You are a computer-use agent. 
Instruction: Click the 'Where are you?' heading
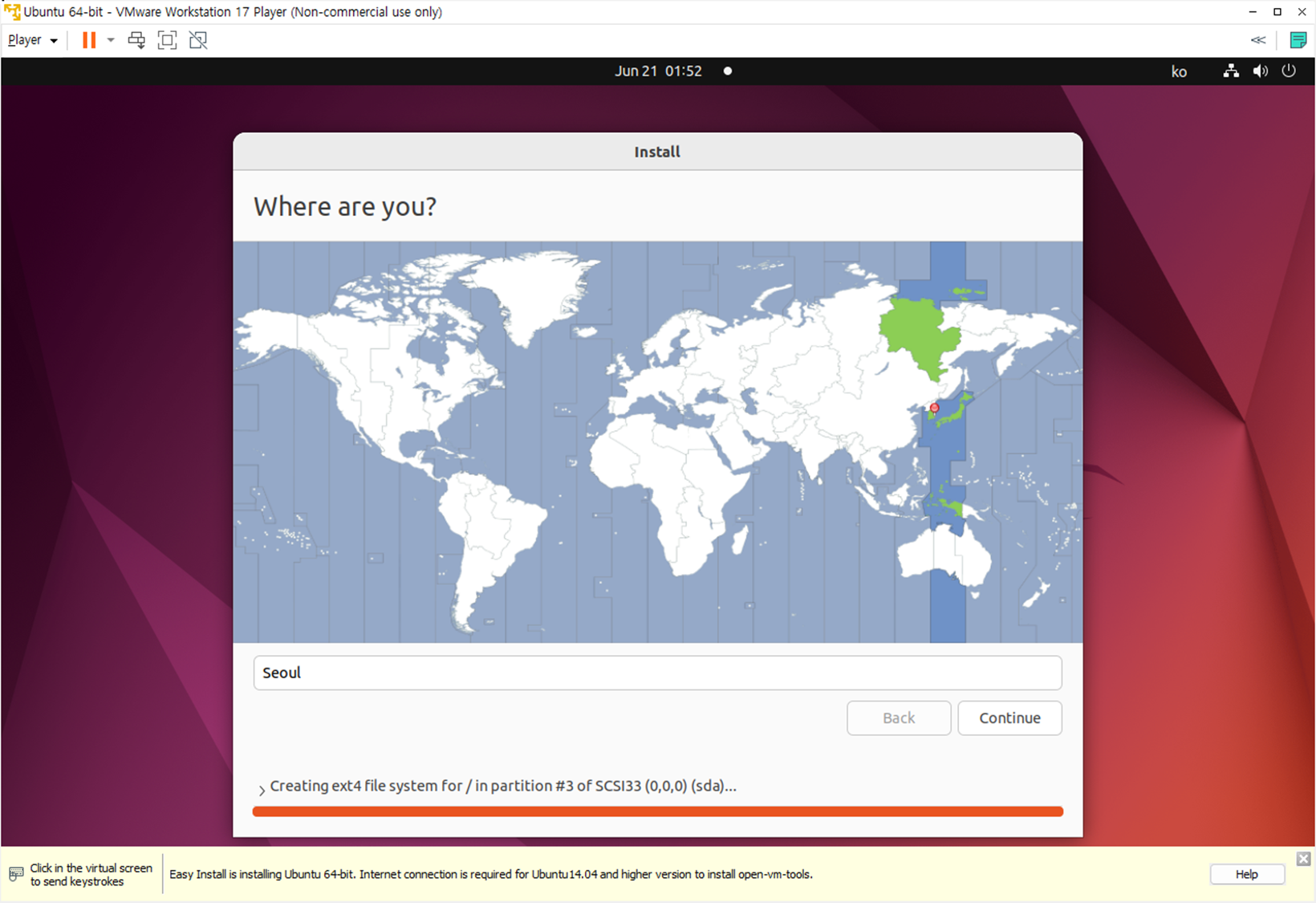[345, 207]
